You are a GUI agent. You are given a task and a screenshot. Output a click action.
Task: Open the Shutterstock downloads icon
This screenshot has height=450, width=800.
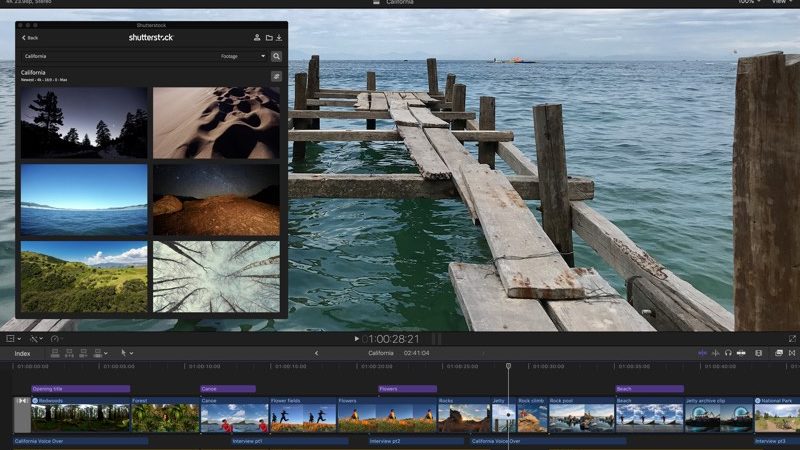[279, 37]
